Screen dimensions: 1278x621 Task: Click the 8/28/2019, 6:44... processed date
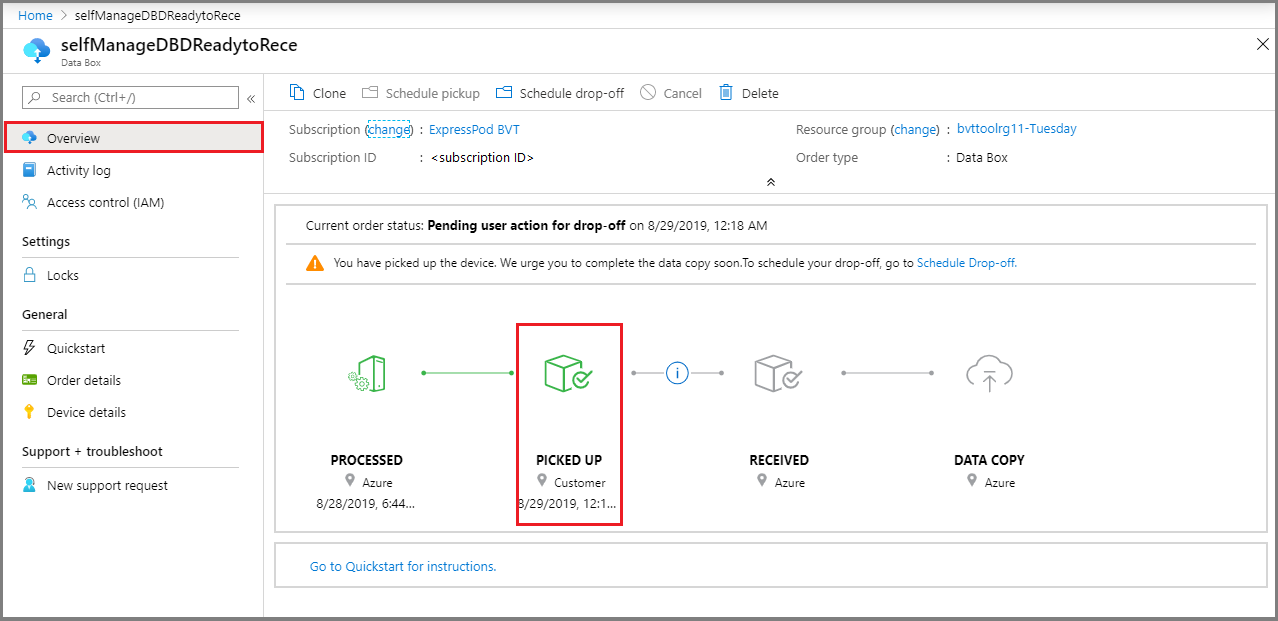(x=366, y=503)
